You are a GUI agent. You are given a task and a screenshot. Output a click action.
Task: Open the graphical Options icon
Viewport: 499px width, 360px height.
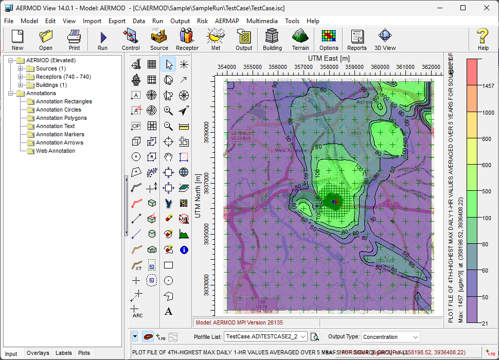click(x=329, y=40)
